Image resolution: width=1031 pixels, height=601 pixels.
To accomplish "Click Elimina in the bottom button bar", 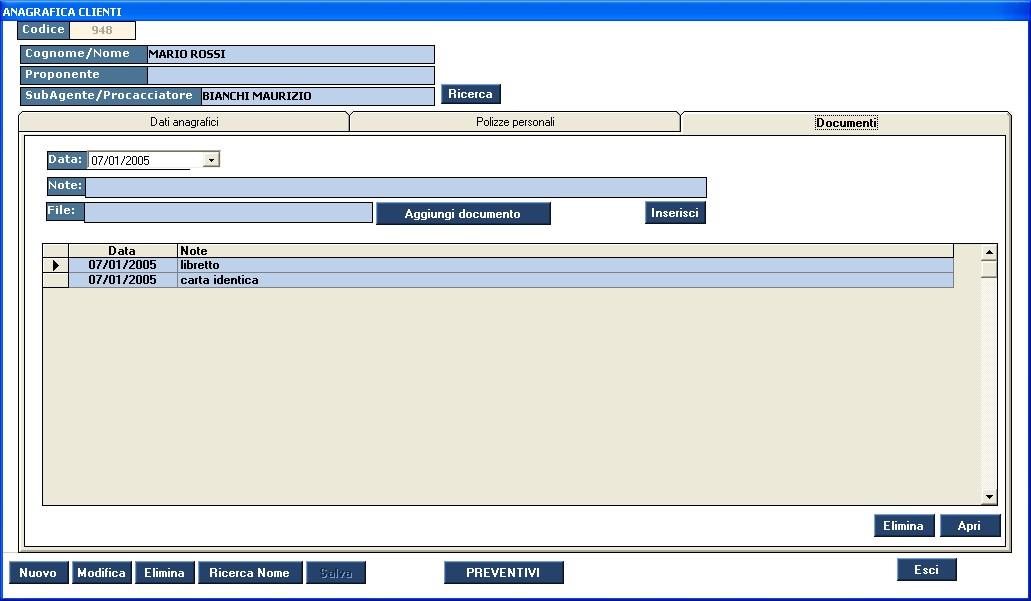I will tap(164, 573).
